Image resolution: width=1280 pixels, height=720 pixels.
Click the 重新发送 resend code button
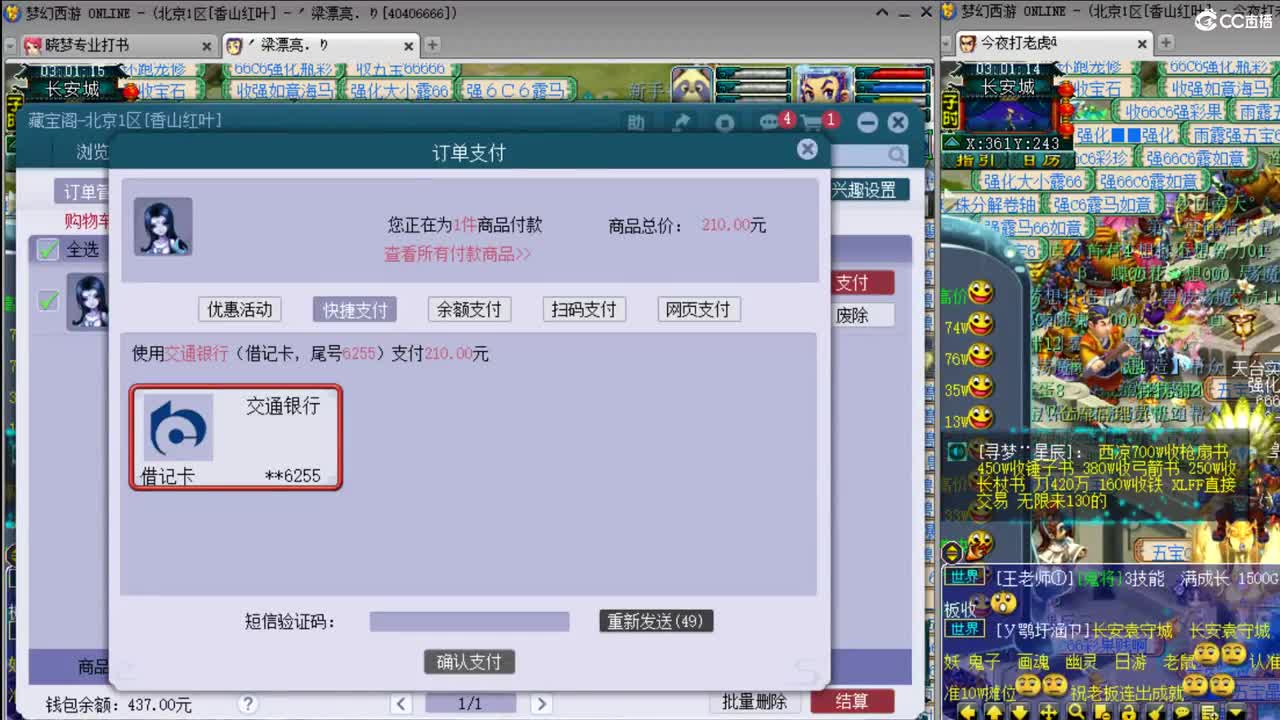tap(656, 621)
